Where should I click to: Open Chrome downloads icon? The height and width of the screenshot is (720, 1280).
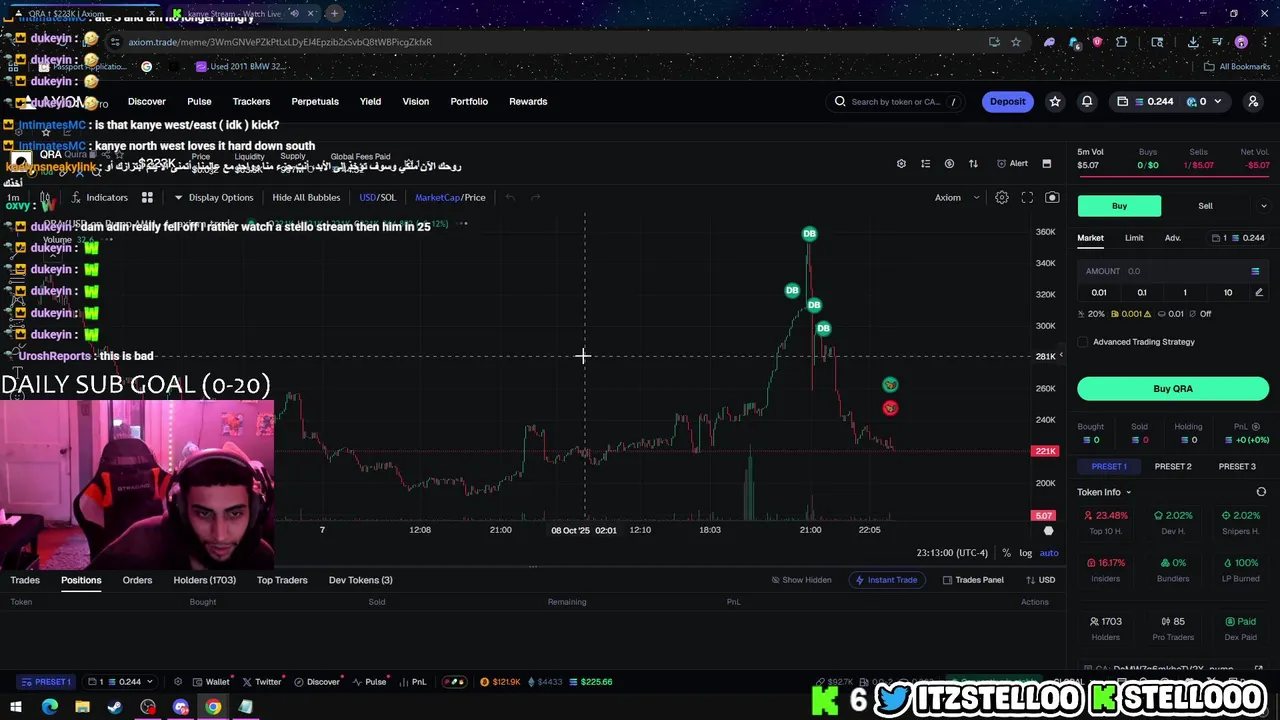(x=1193, y=42)
